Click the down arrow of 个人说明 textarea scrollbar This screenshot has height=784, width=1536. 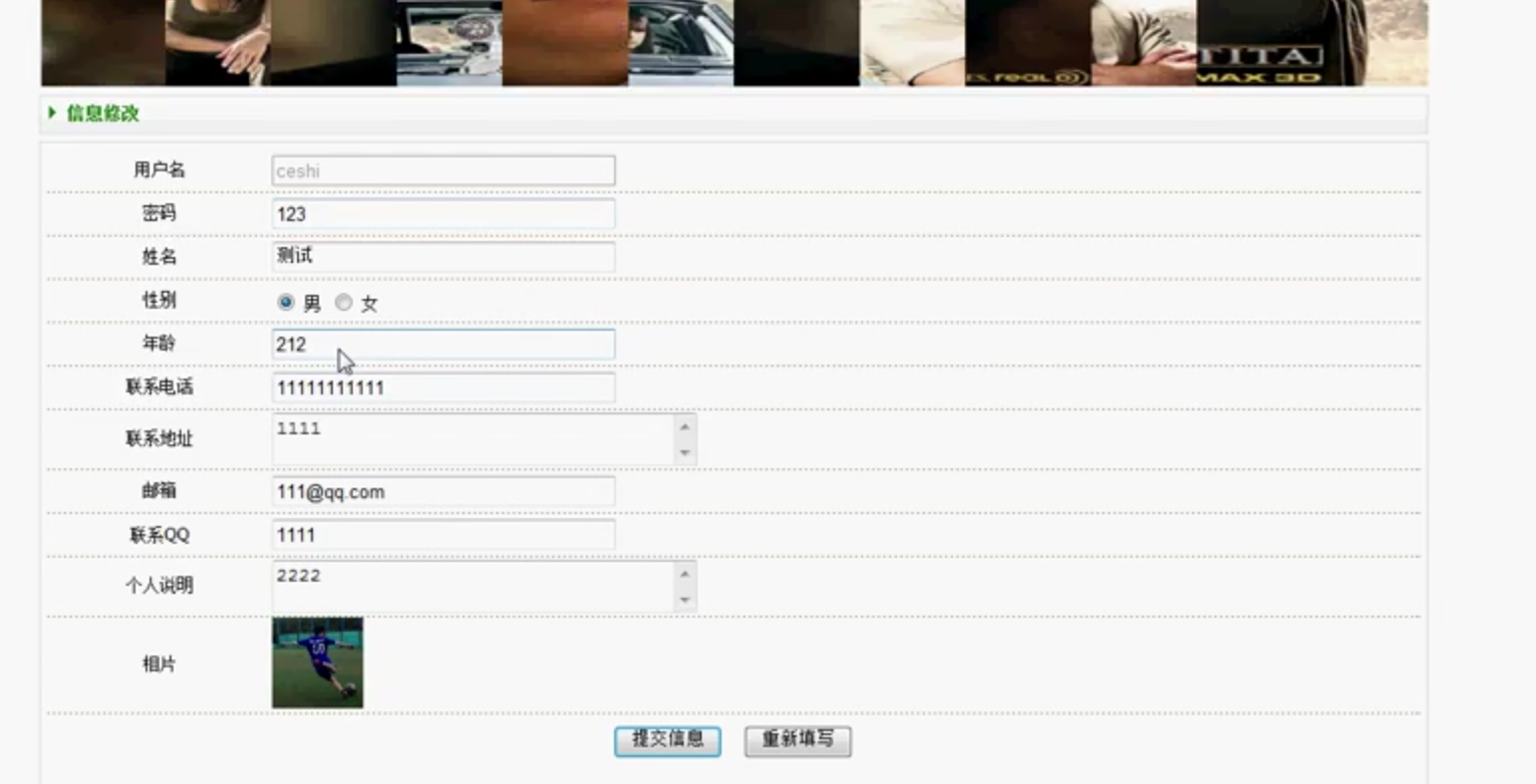685,600
